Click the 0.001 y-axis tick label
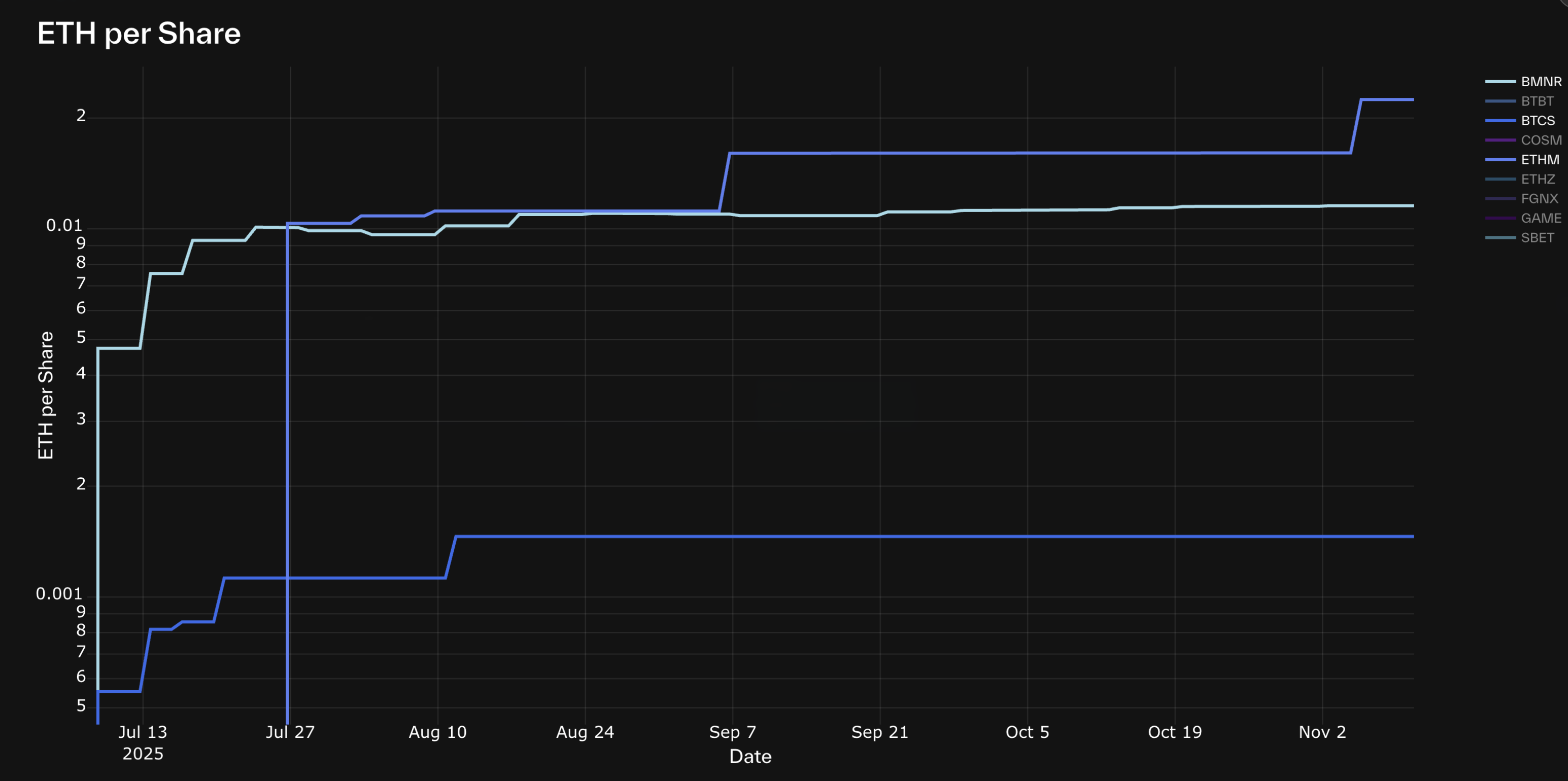Viewport: 1568px width, 781px height. (x=59, y=594)
